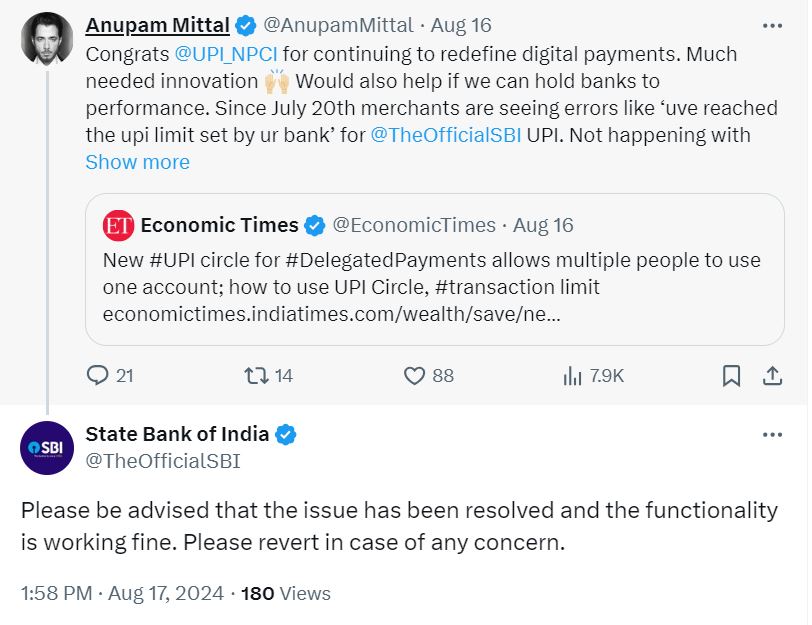View analytics showing 7.9K views

click(x=573, y=375)
